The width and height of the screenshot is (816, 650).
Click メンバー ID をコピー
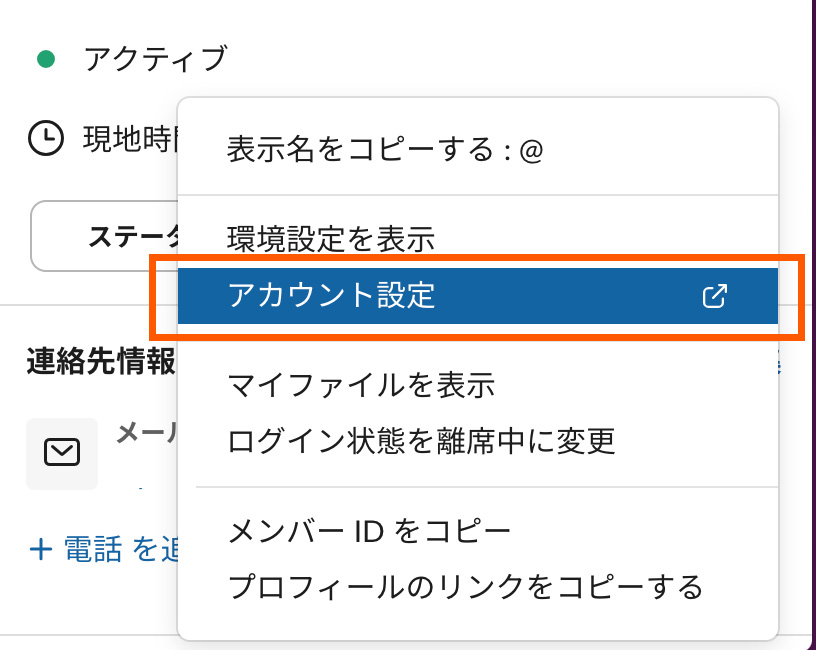tap(369, 530)
